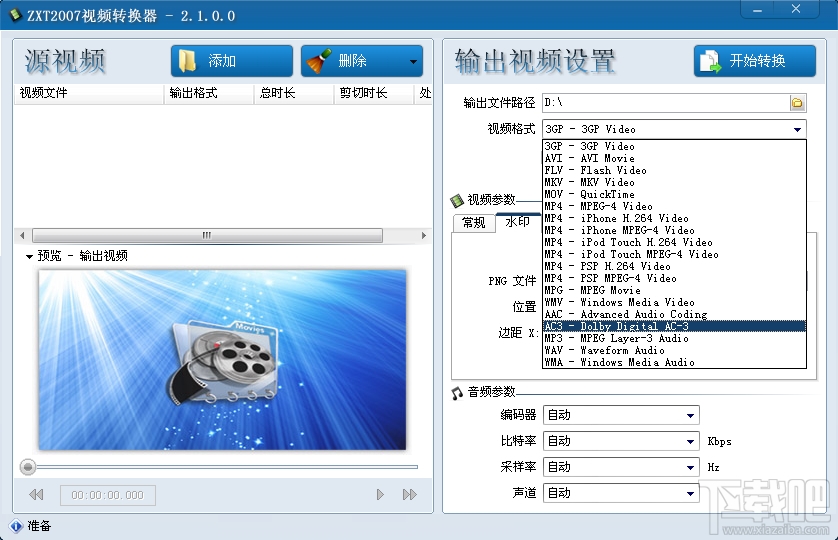
Task: Click the 音频参数 music note icon
Action: coord(456,393)
